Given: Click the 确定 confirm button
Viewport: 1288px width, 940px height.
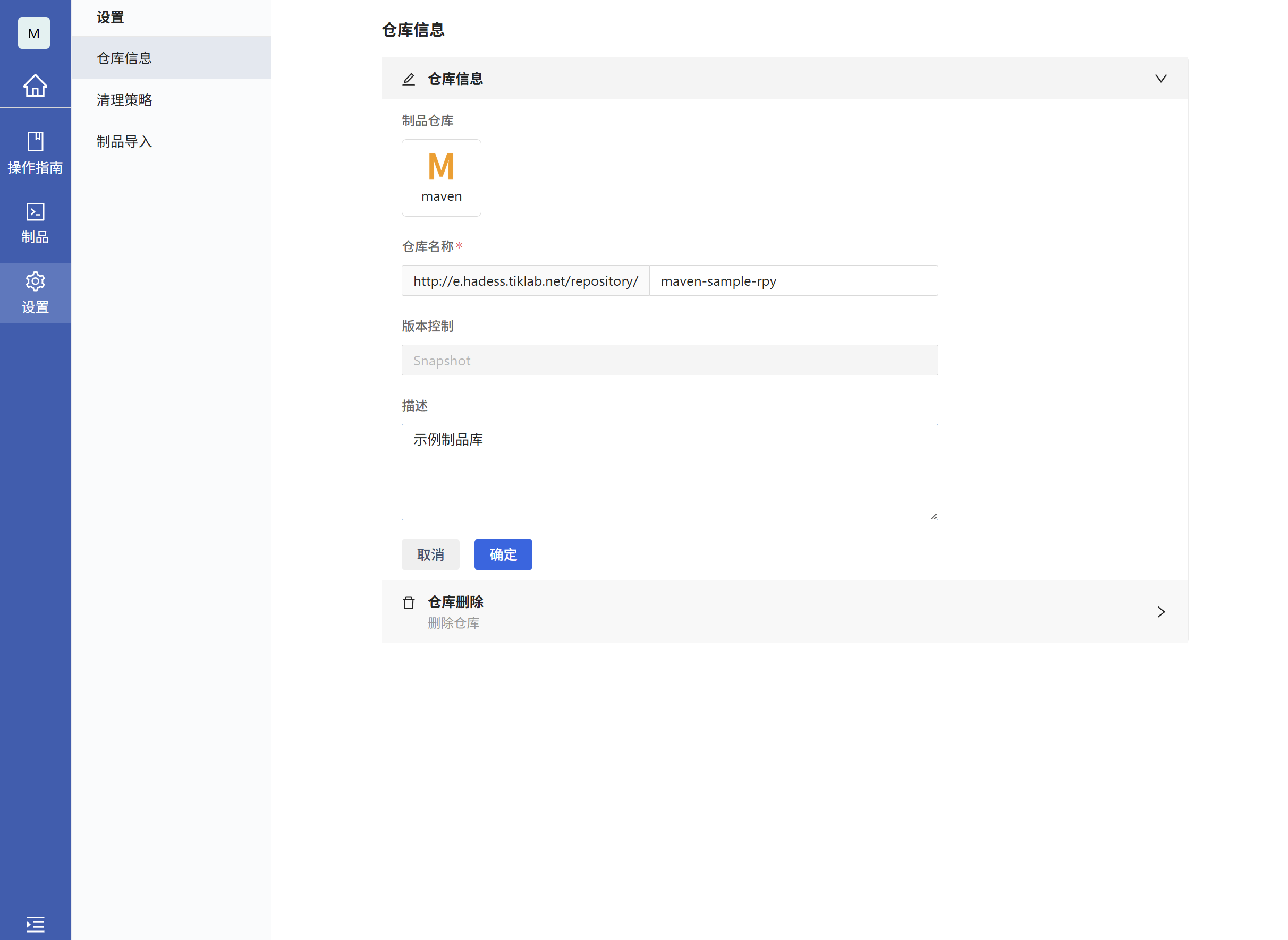Looking at the screenshot, I should tap(503, 554).
